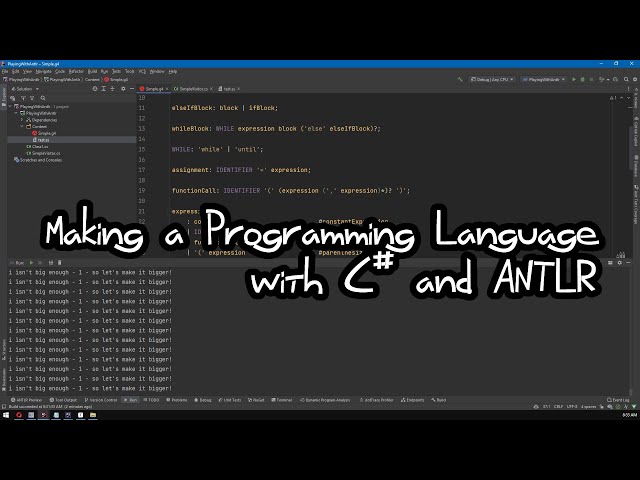Click the Simple.g4 breadcrumb in navigation bar
Screen dimensions: 640x480
(116, 79)
